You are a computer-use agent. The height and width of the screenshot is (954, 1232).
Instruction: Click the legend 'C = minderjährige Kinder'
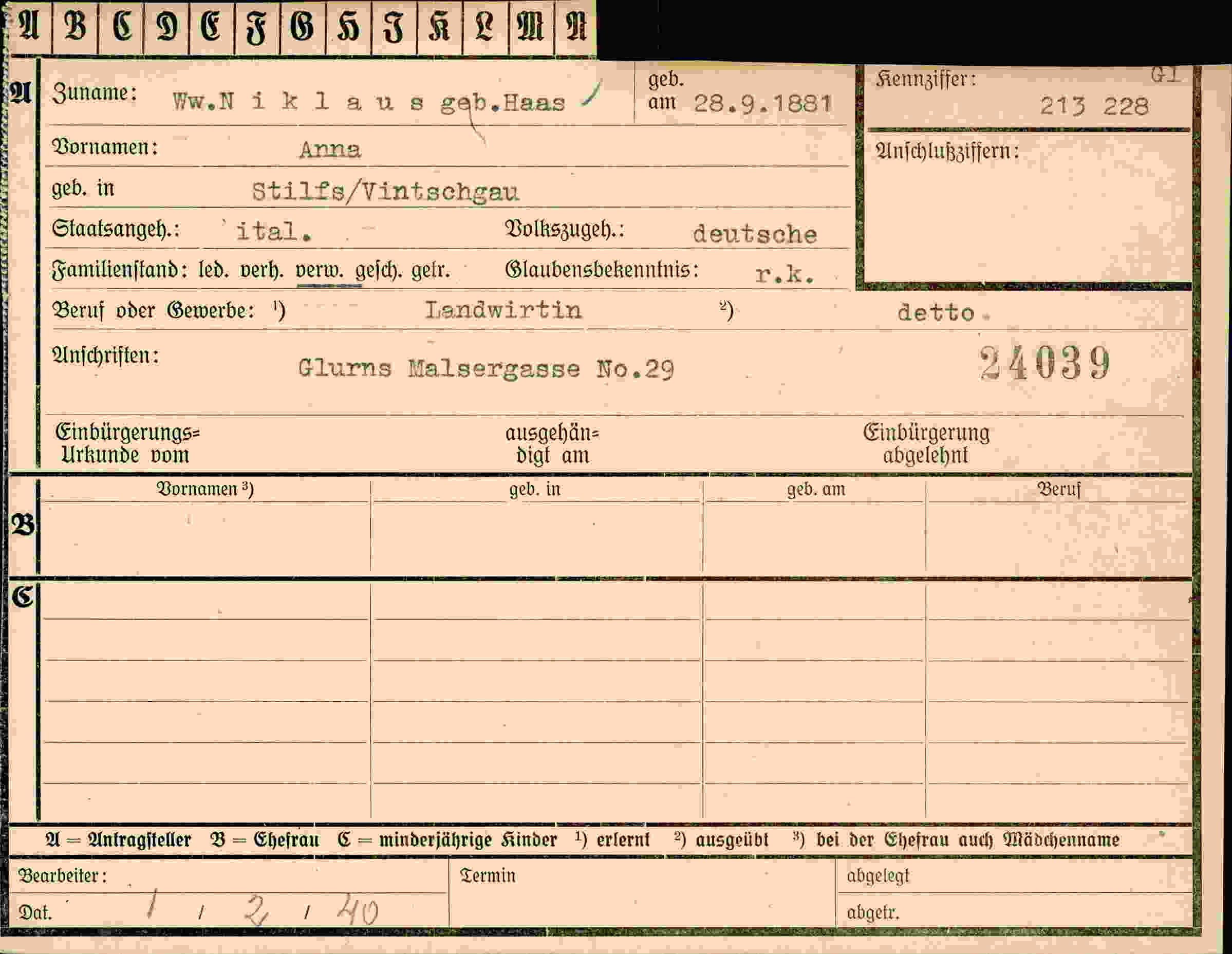point(447,840)
